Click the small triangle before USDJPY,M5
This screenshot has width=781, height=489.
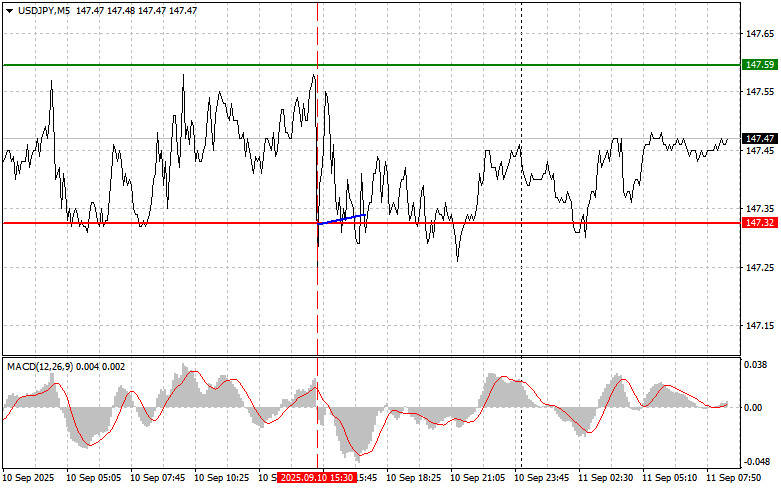pyautogui.click(x=9, y=10)
